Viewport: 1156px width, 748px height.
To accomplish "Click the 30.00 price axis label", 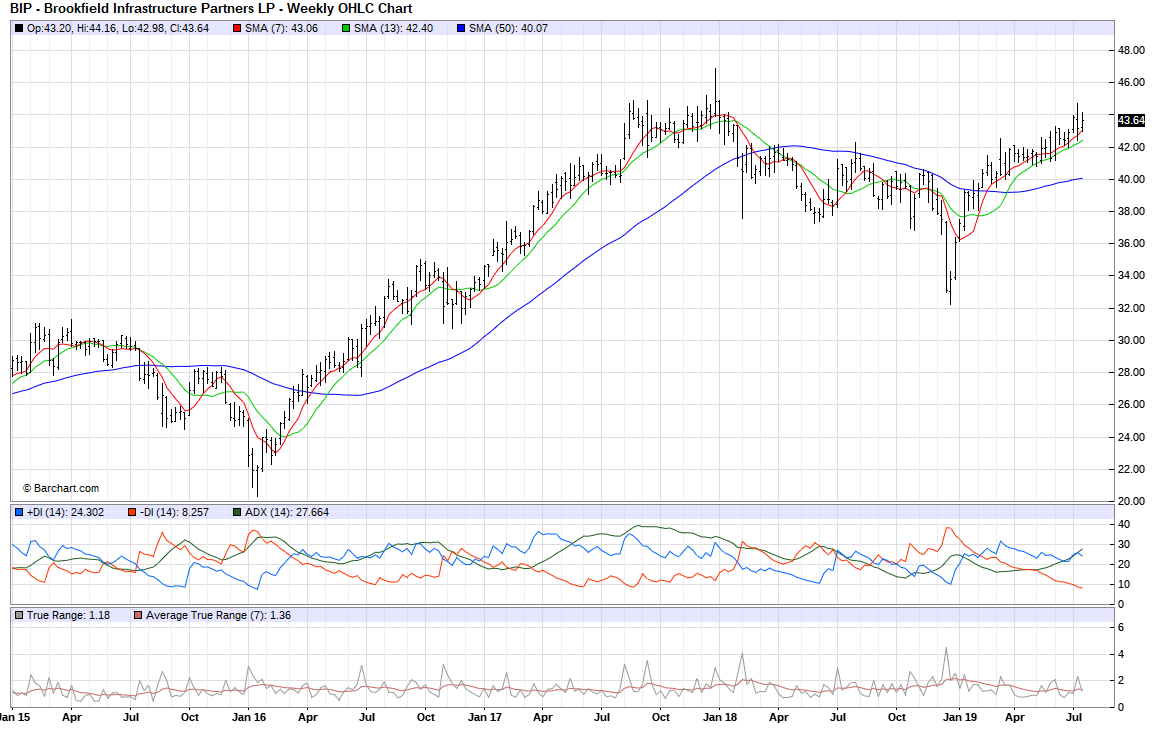I will 1132,340.
